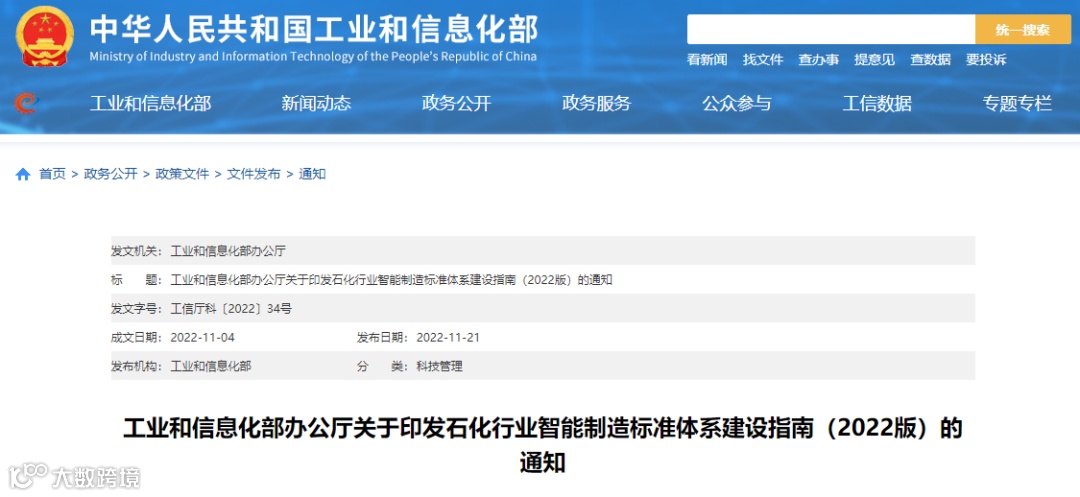The height and width of the screenshot is (497, 1080).
Task: Open the 查办事 quick link
Action: 818,60
